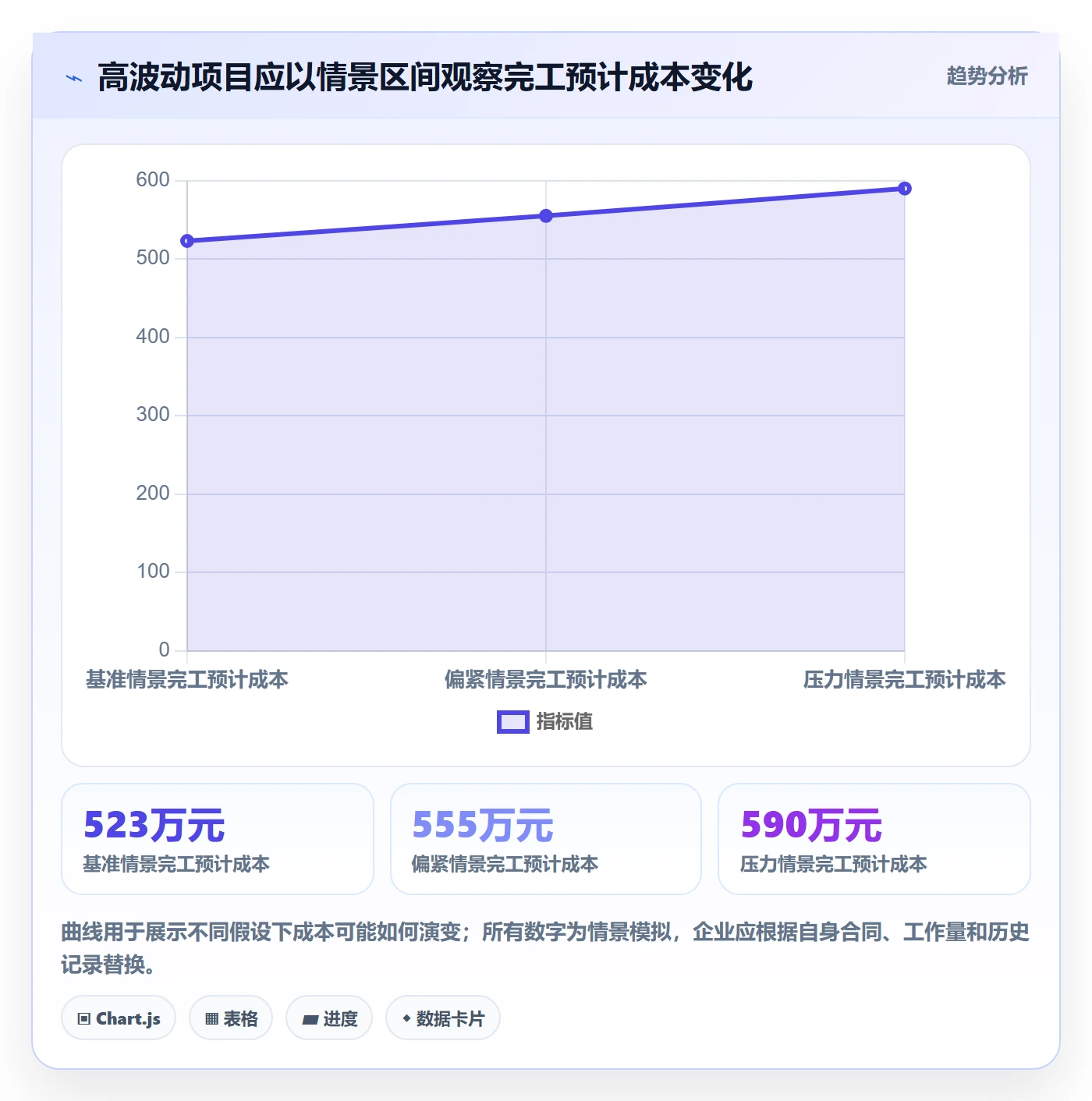The width and height of the screenshot is (1092, 1101).
Task: Click the Chart.js tag chip
Action: click(x=119, y=1018)
